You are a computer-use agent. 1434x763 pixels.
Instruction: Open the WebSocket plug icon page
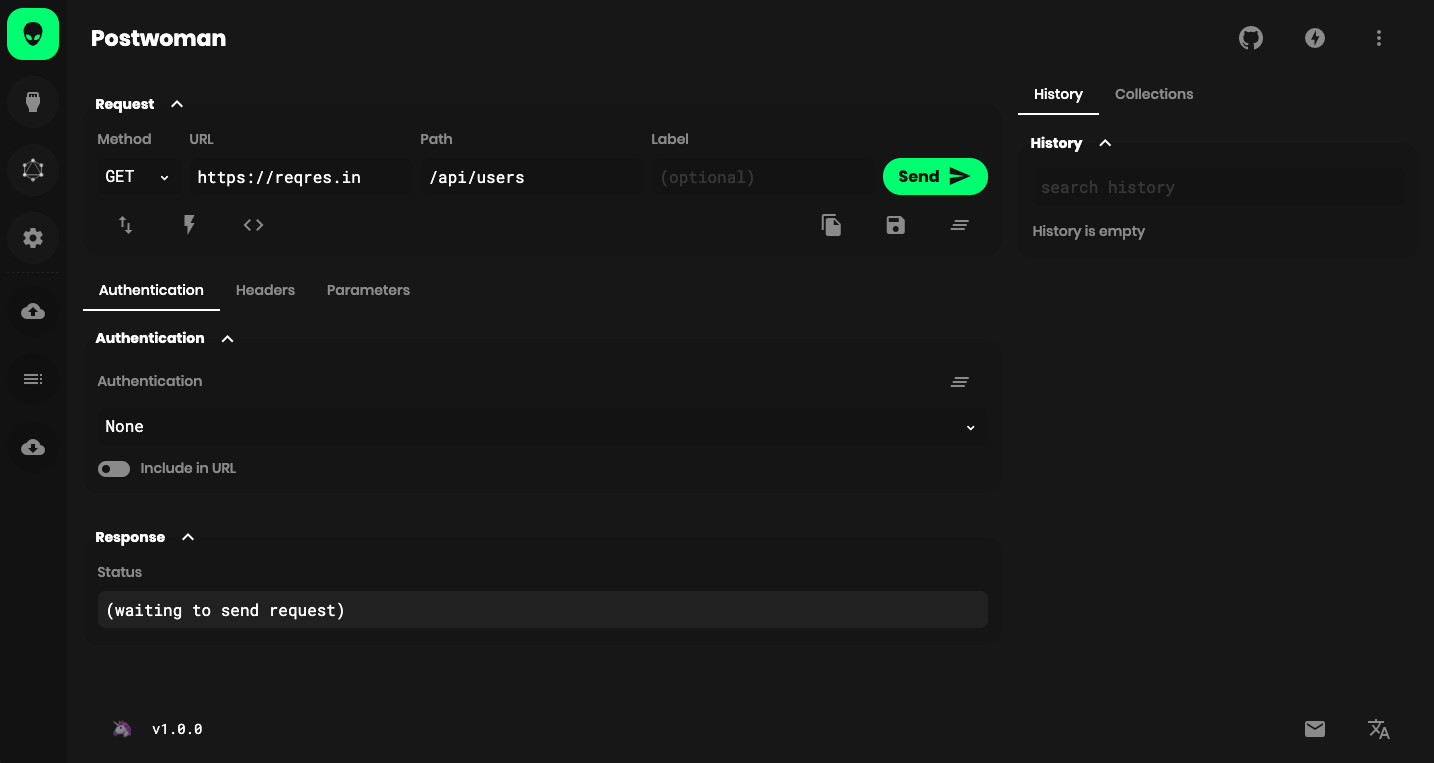tap(33, 102)
